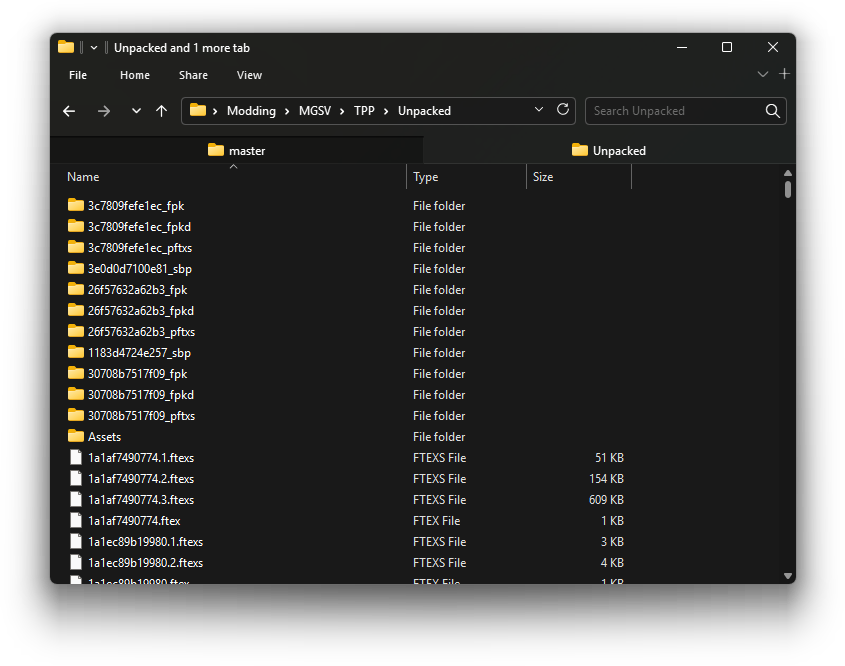
Task: Select folder 30708b7517f09_fpkd icon
Action: 75,394
